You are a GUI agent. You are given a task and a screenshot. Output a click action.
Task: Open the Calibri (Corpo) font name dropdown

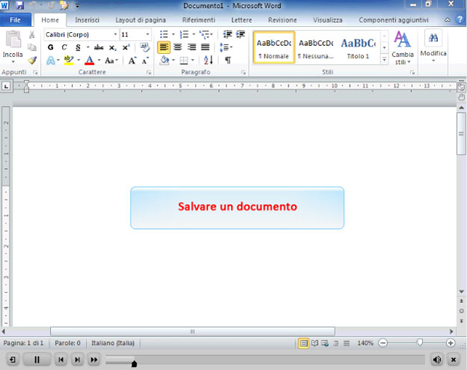point(115,34)
